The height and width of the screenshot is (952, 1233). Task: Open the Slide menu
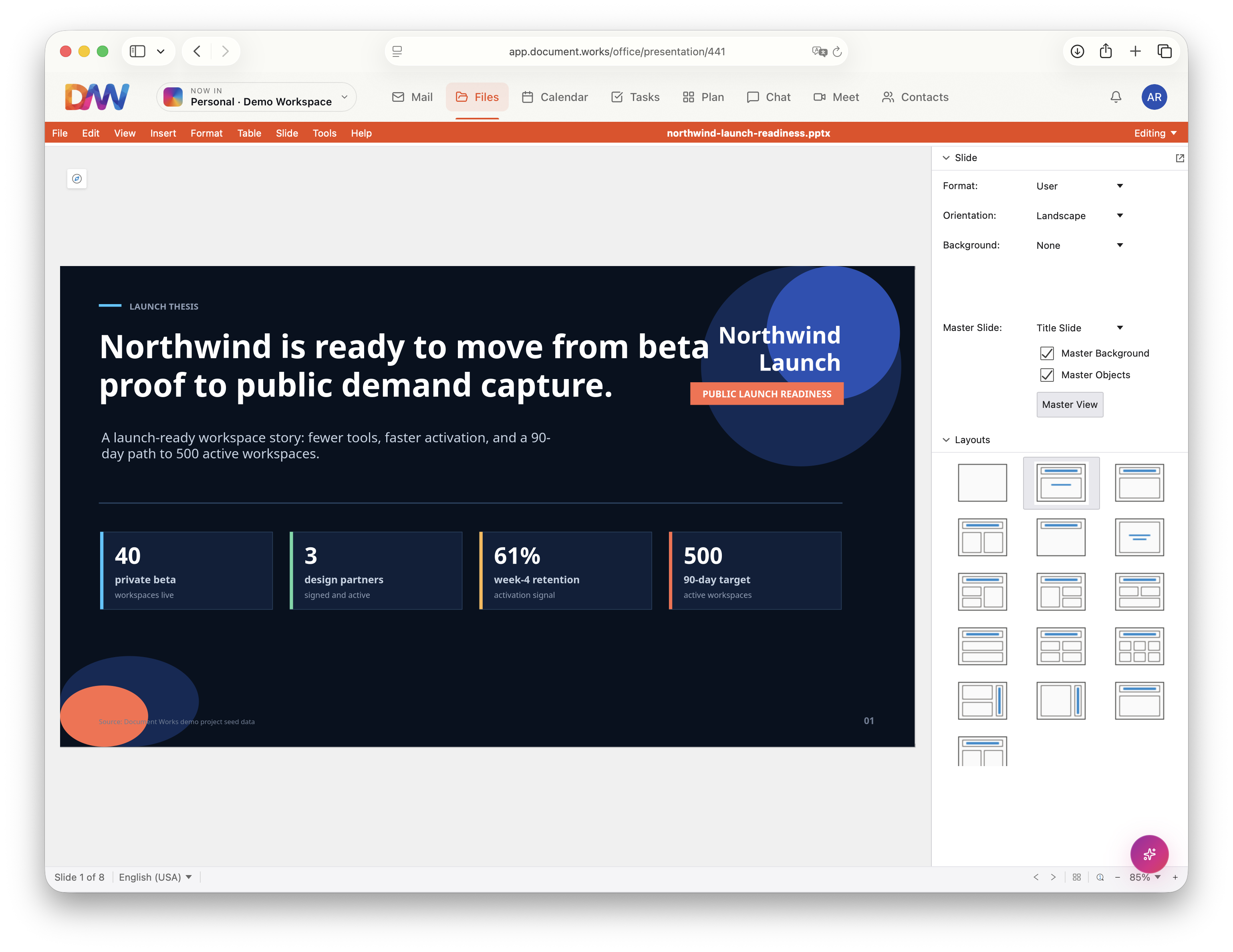point(287,133)
